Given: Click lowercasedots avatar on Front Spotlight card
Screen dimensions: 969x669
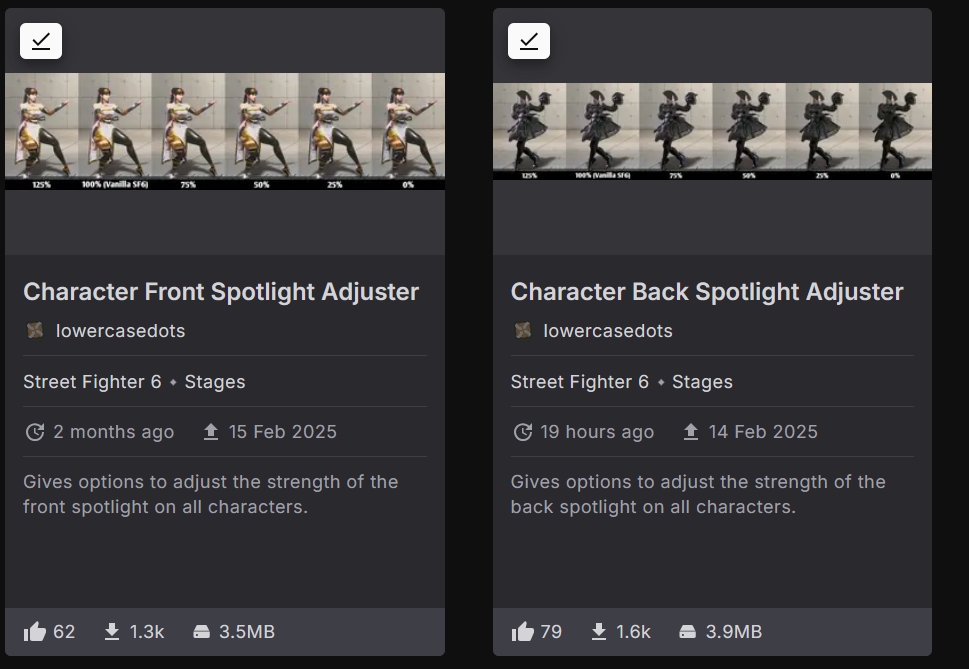Looking at the screenshot, I should point(35,330).
